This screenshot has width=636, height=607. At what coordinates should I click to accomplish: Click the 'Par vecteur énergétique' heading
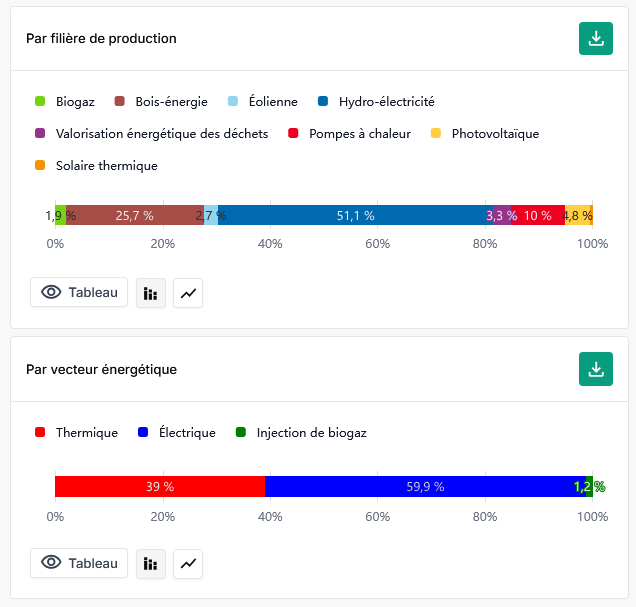point(101,369)
